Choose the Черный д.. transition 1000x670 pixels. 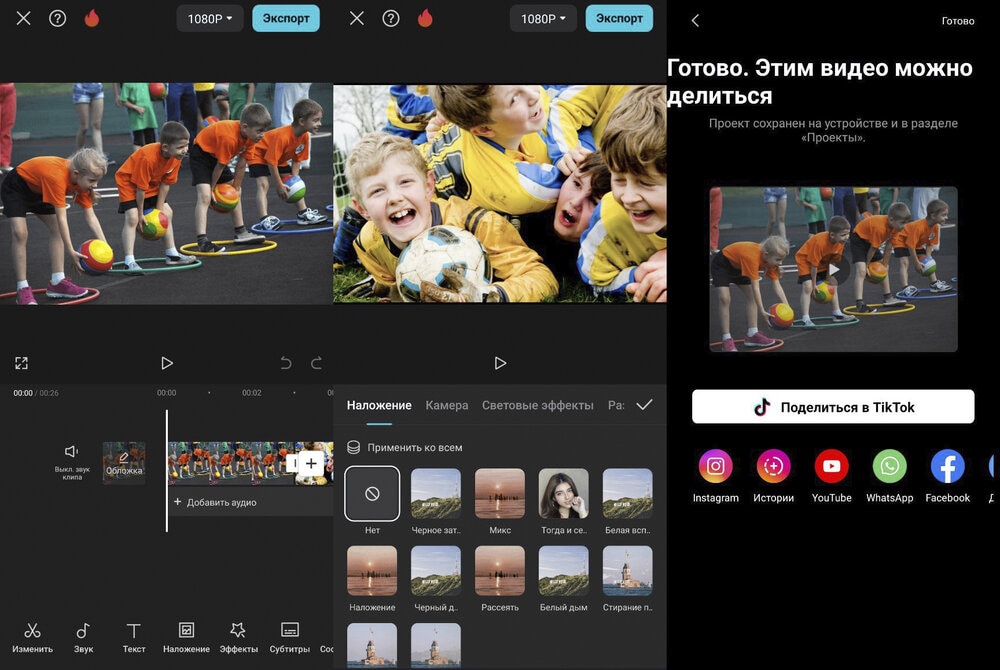pyautogui.click(x=436, y=571)
